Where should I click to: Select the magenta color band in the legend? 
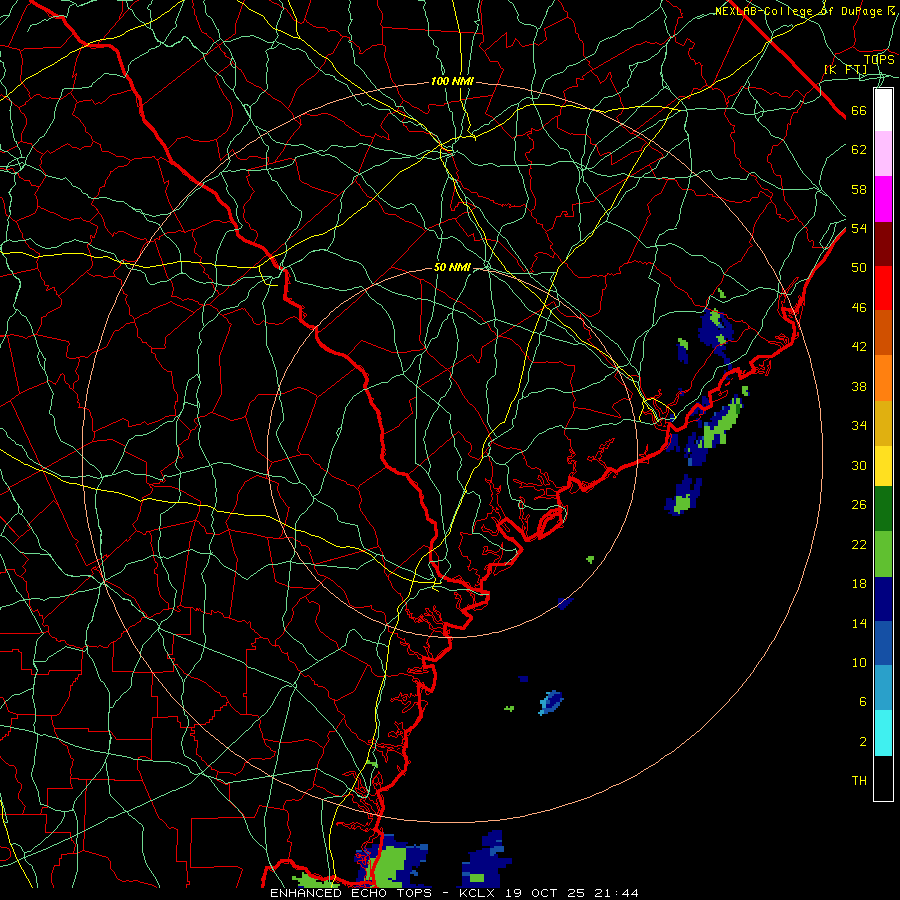pyautogui.click(x=883, y=199)
